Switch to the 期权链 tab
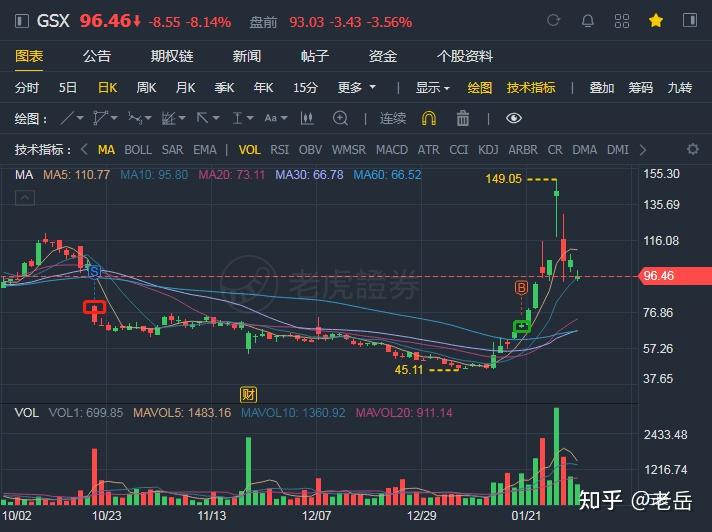The height and width of the screenshot is (532, 712). [x=172, y=56]
